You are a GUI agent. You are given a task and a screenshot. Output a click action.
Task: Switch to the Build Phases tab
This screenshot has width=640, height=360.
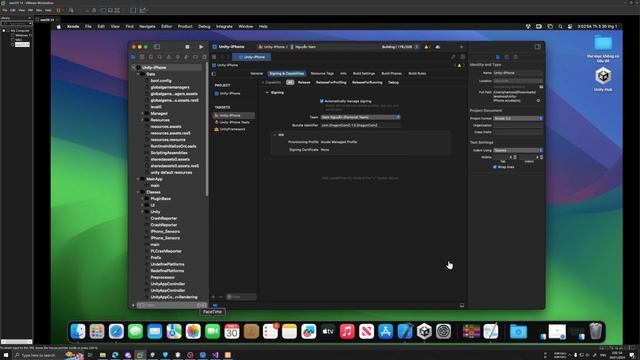tap(391, 73)
